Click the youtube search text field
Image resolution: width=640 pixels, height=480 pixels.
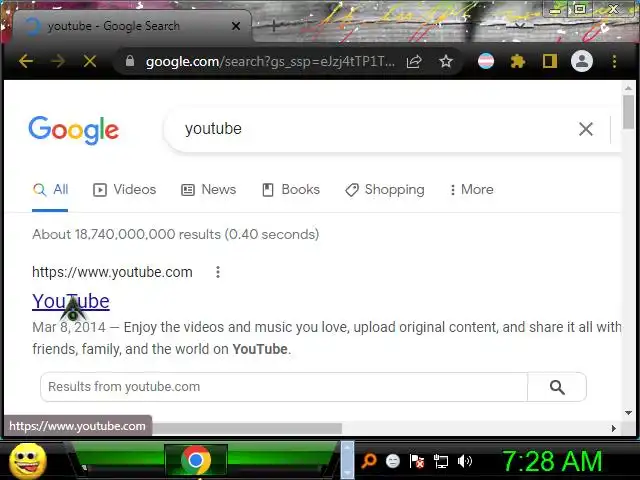367,129
